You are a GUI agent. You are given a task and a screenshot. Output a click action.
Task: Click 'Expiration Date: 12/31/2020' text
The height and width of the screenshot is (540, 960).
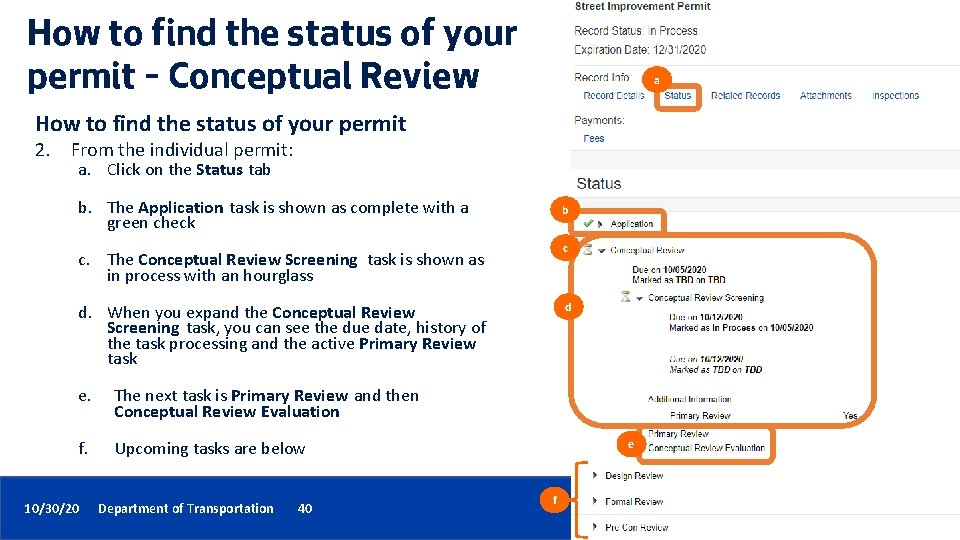pyautogui.click(x=640, y=50)
